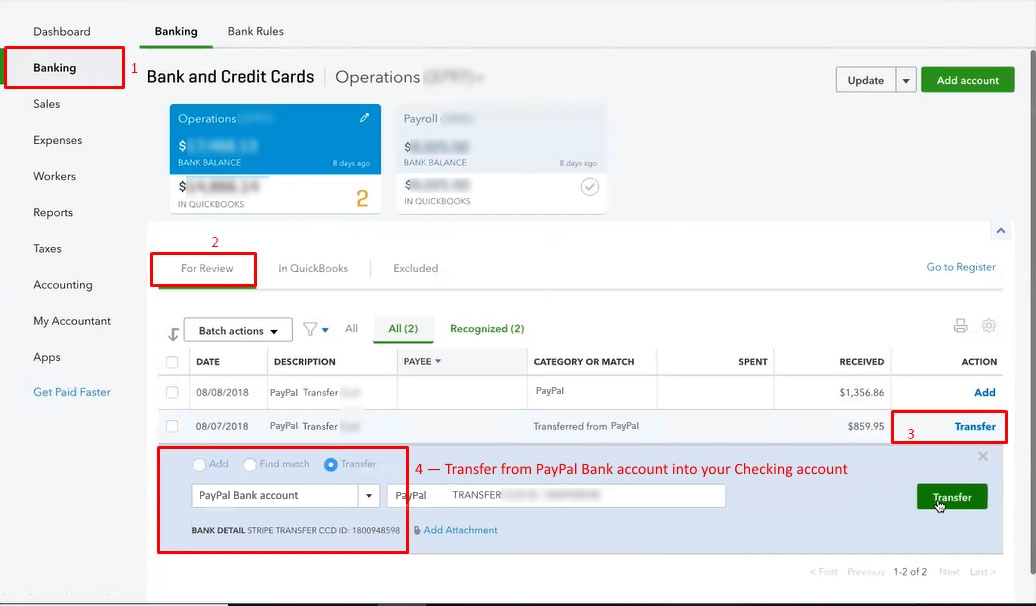
Task: Click the Go to Register link
Action: [x=961, y=267]
